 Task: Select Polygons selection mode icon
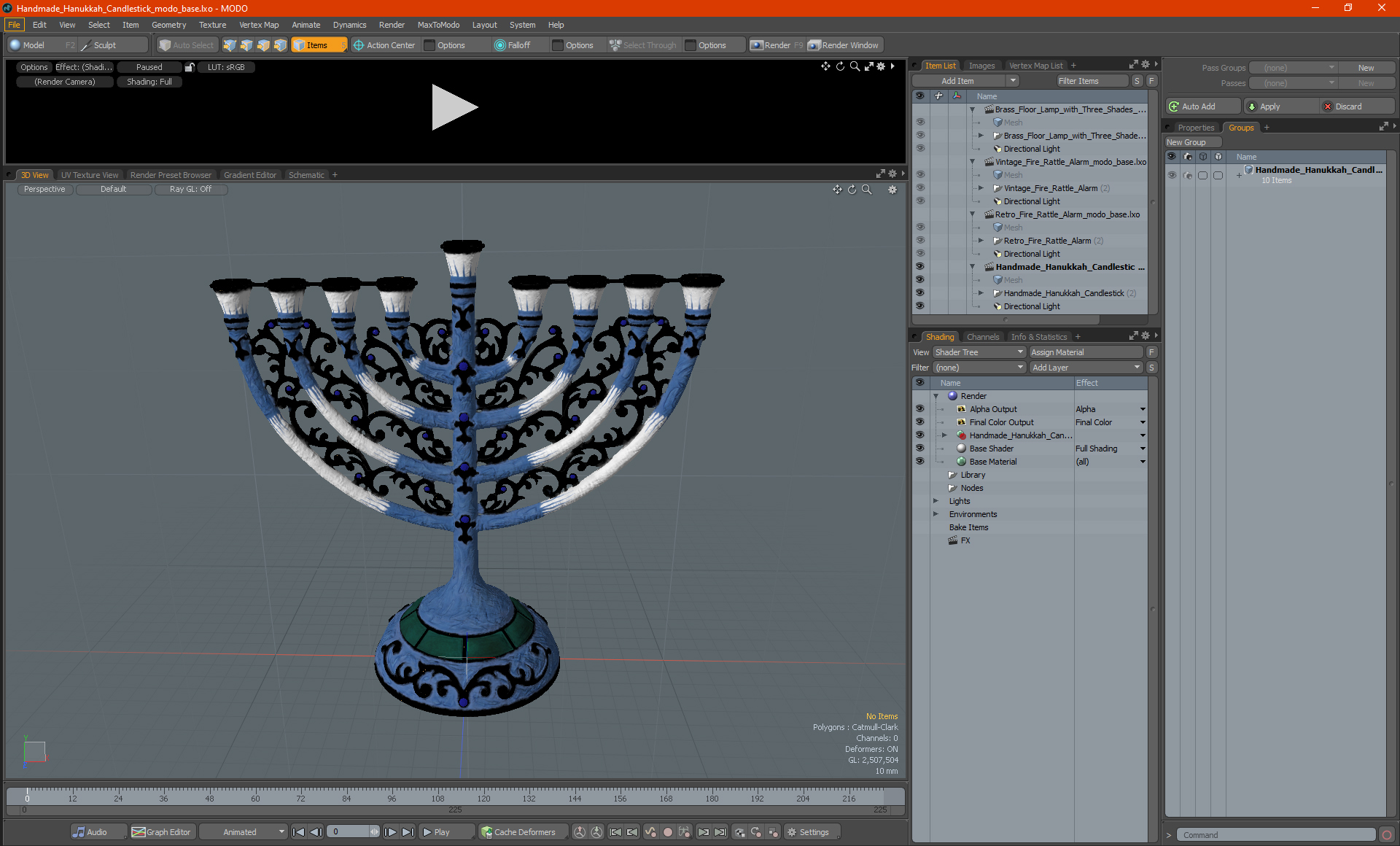coord(263,45)
